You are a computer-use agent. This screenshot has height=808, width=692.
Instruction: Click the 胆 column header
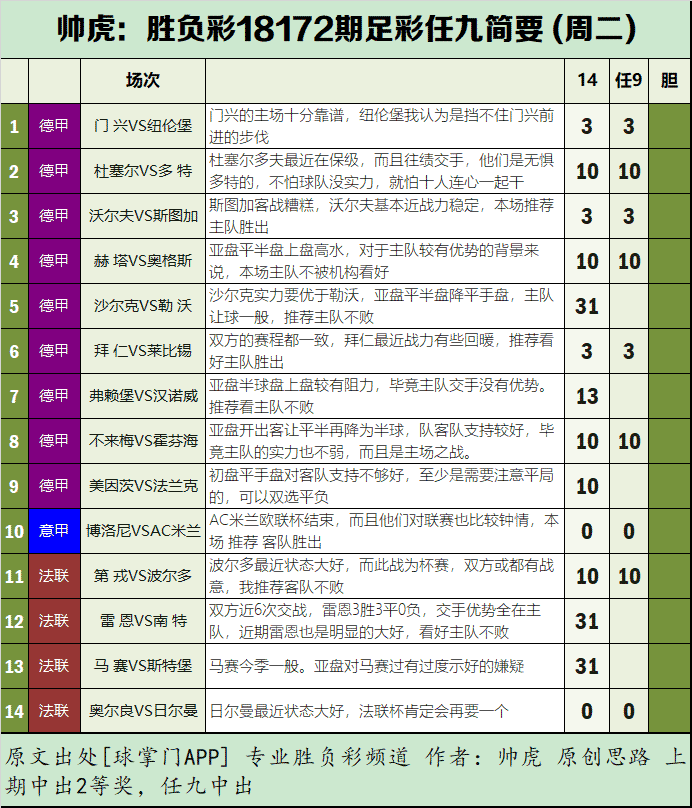[x=669, y=80]
